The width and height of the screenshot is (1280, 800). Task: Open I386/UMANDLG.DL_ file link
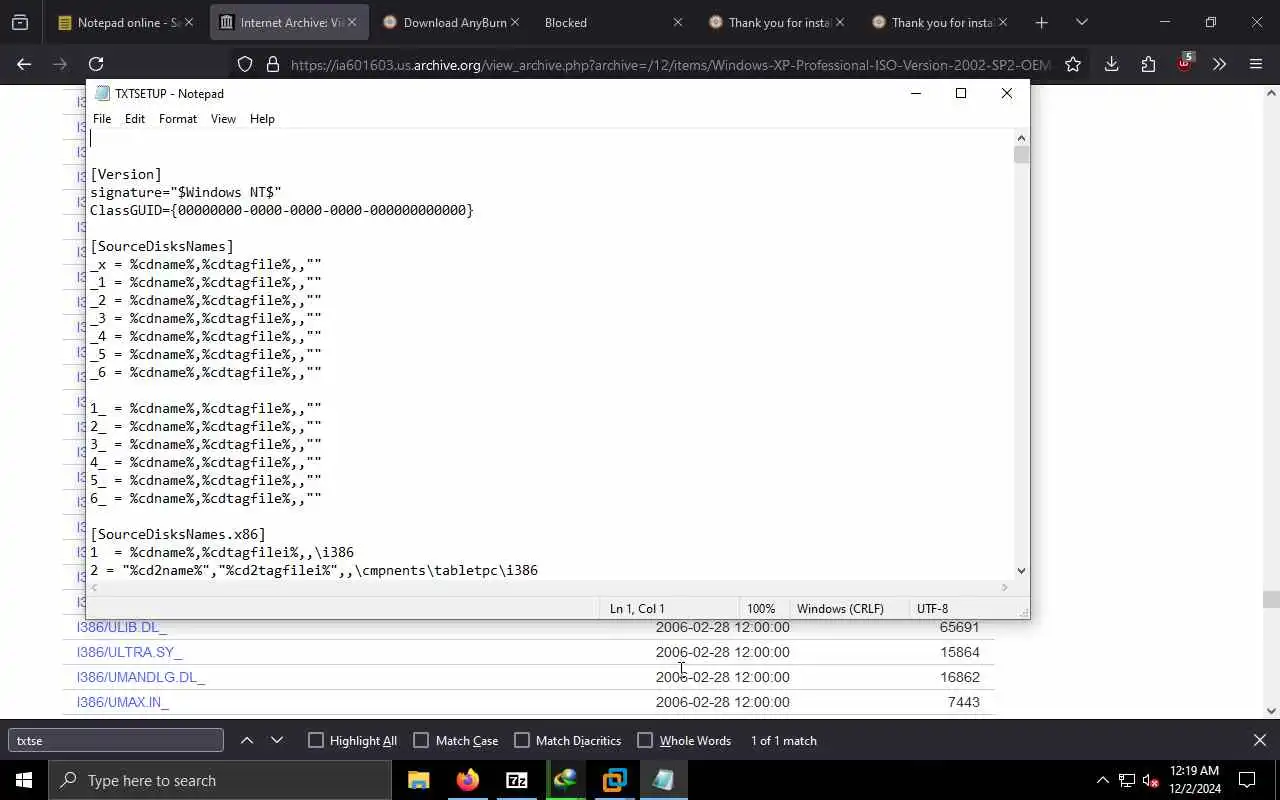pyautogui.click(x=141, y=677)
